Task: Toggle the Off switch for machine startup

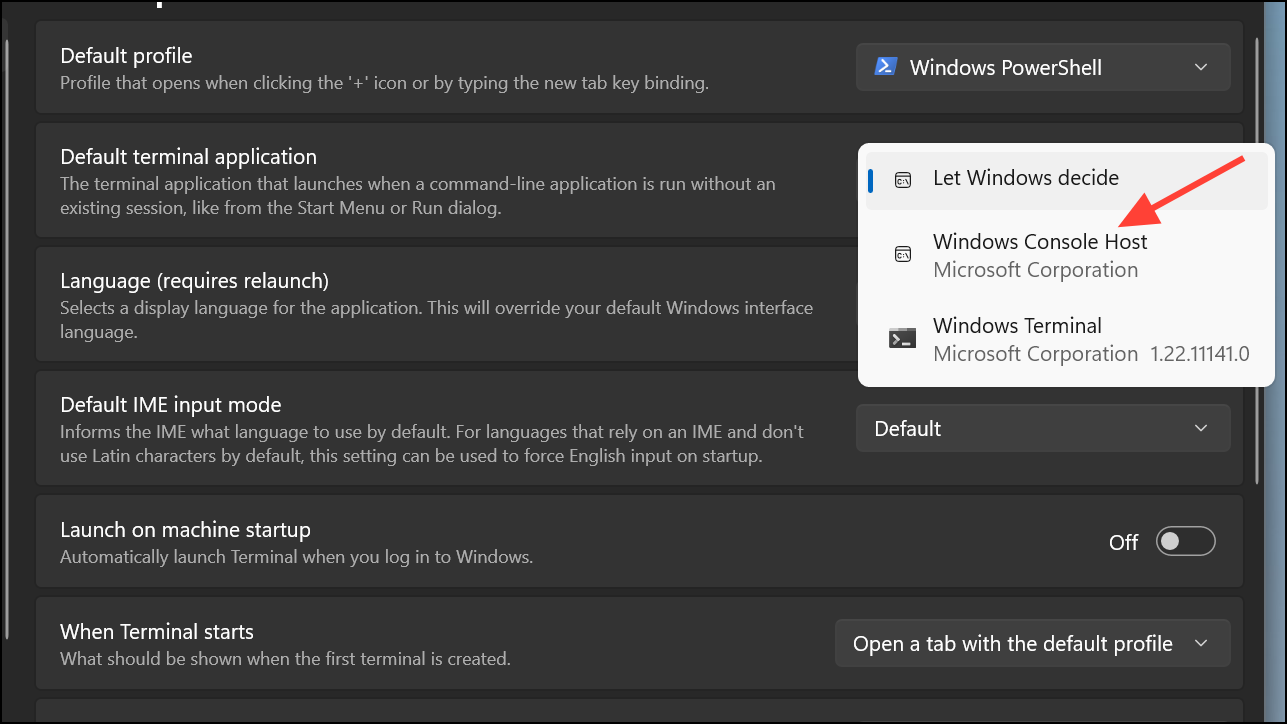Action: pos(1185,541)
